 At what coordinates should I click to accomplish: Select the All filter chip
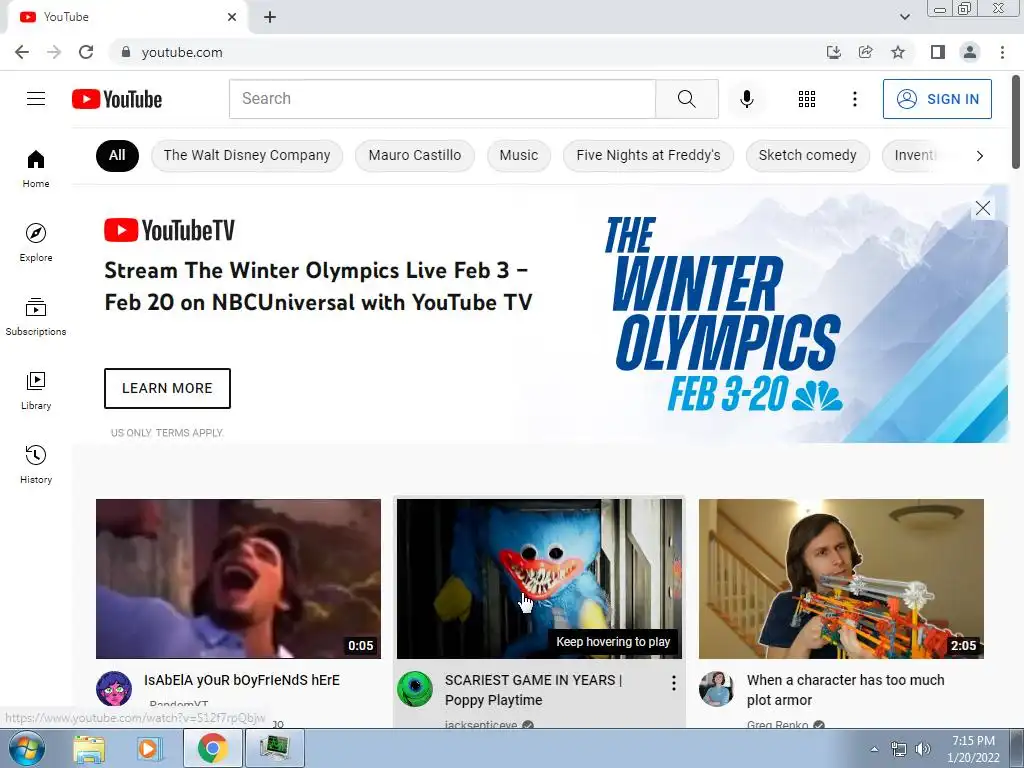click(117, 155)
